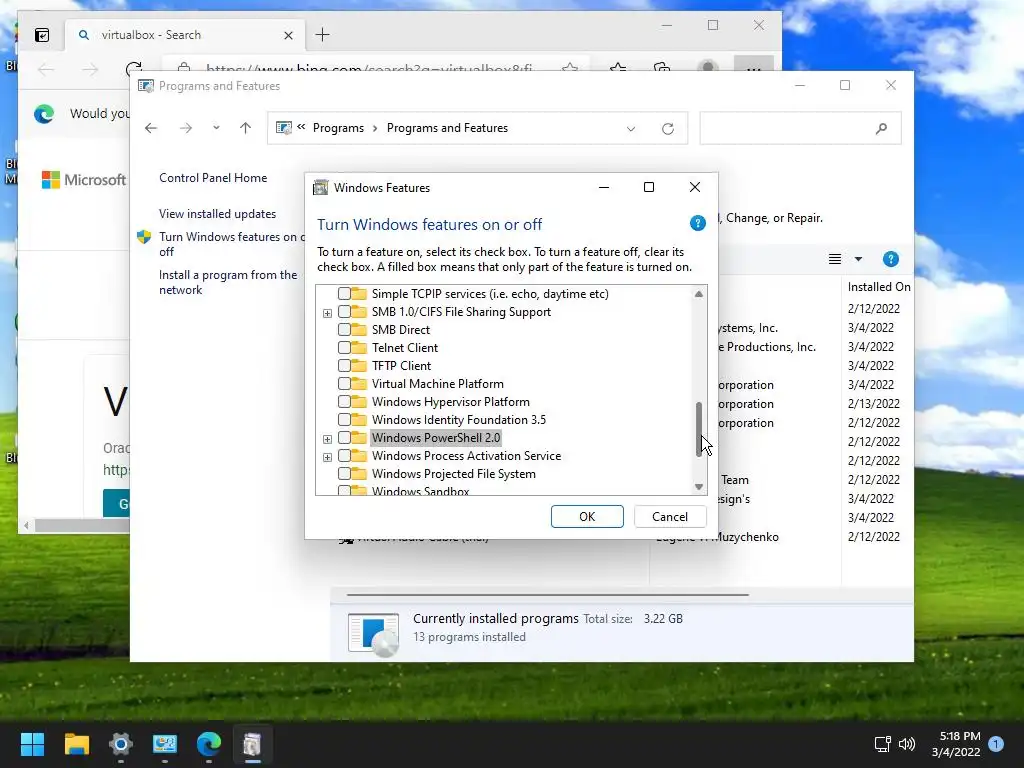1024x768 pixels.
Task: Go up one level in Control Panel
Action: (x=246, y=128)
